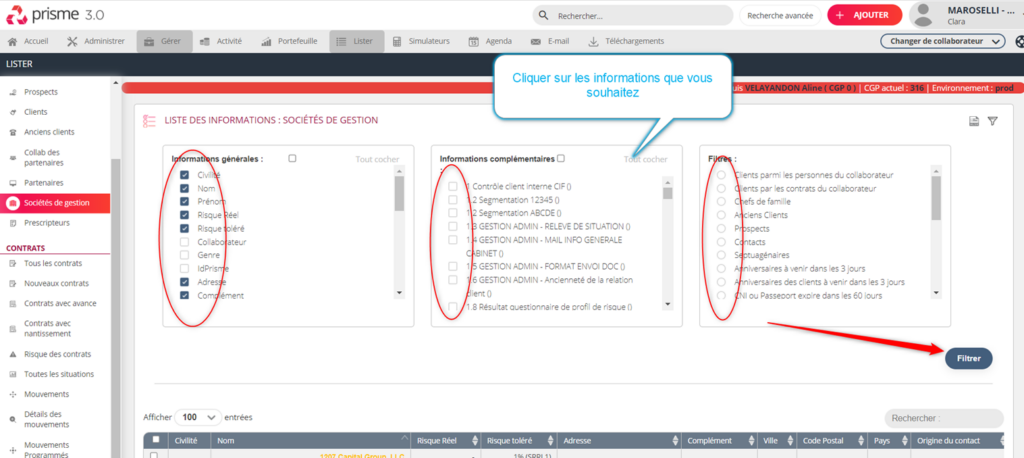Uncheck the Civilité checkbox
1024x458 pixels.
coord(185,174)
